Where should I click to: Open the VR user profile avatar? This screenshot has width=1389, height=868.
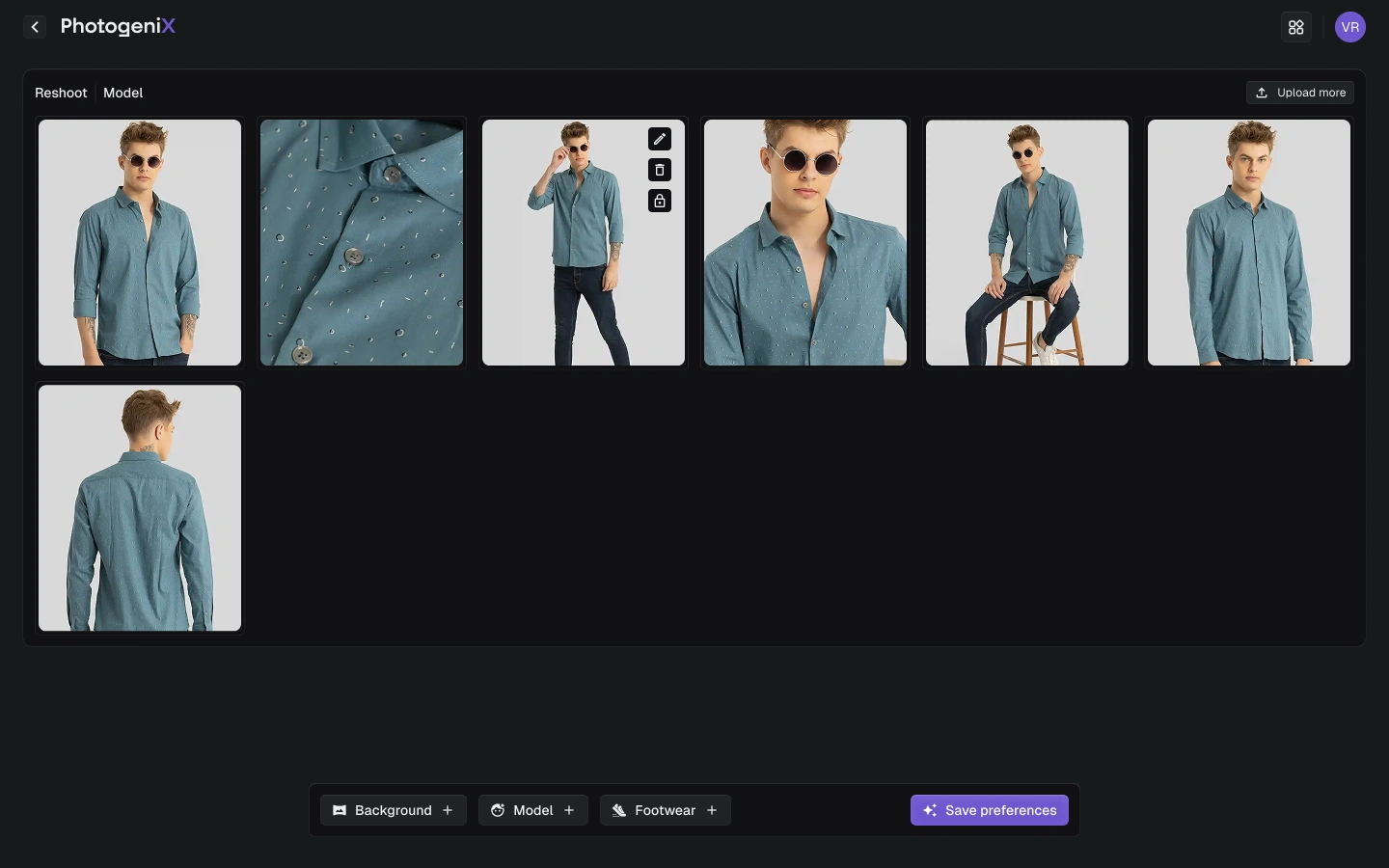tap(1349, 27)
